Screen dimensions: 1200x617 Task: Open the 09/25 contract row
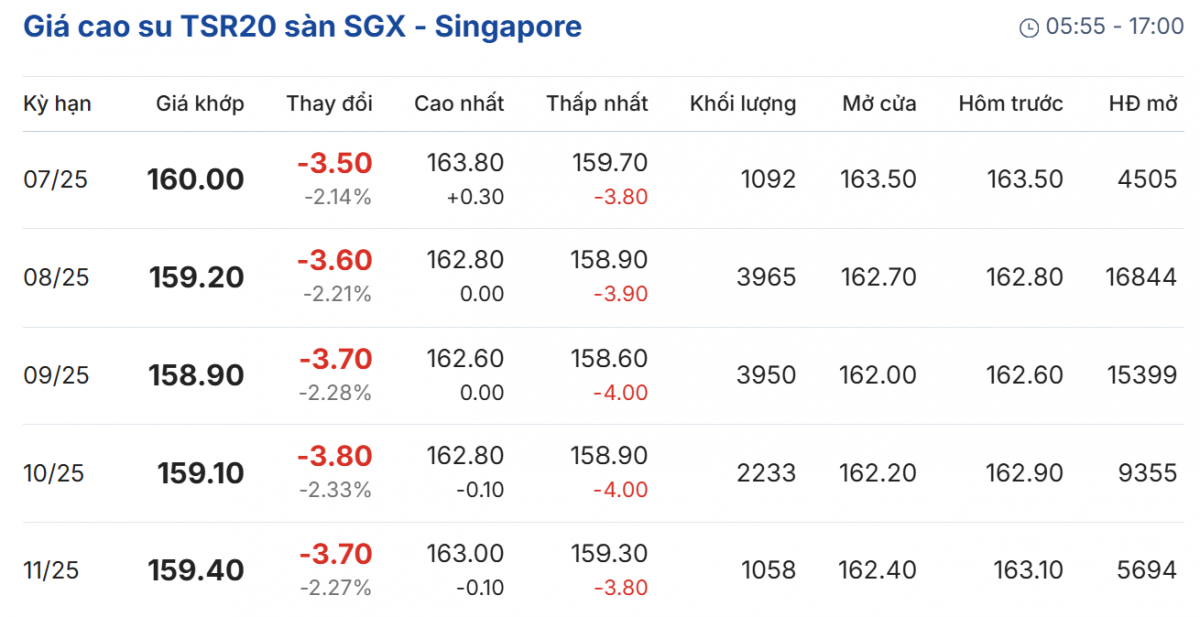tap(56, 375)
